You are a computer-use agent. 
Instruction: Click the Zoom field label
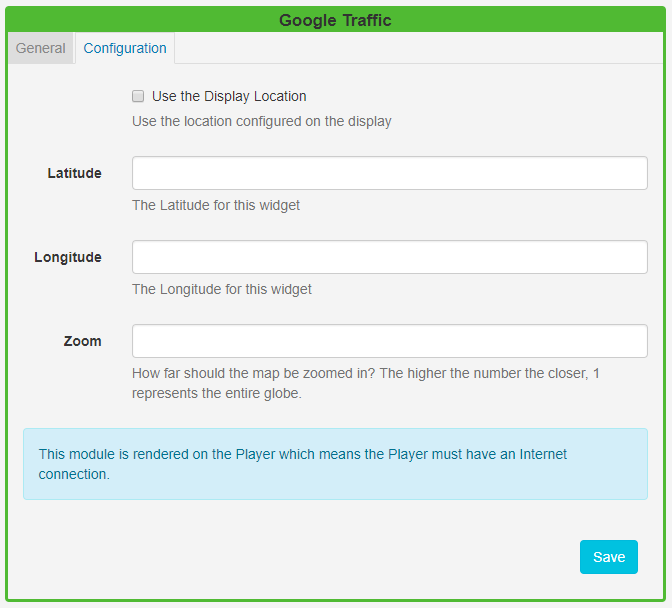pyautogui.click(x=82, y=341)
